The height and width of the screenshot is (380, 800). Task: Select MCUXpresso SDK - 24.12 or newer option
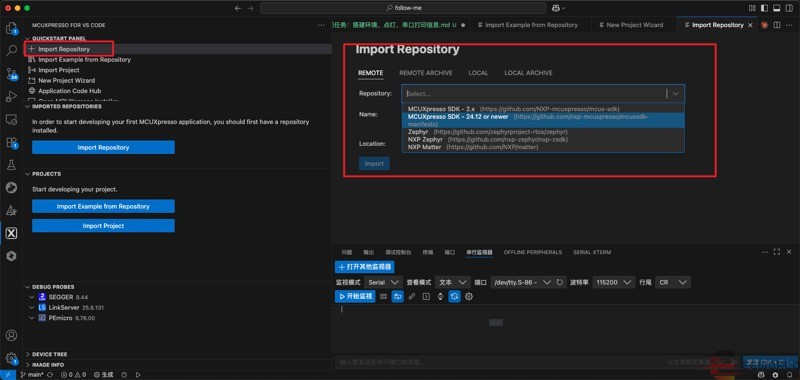543,120
